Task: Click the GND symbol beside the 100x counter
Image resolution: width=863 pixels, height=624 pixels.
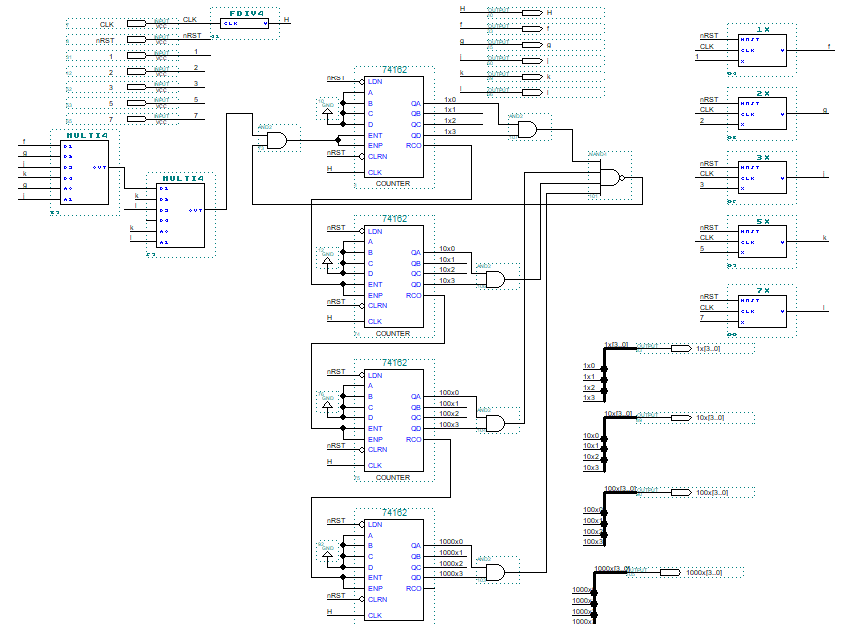Action: [x=327, y=405]
